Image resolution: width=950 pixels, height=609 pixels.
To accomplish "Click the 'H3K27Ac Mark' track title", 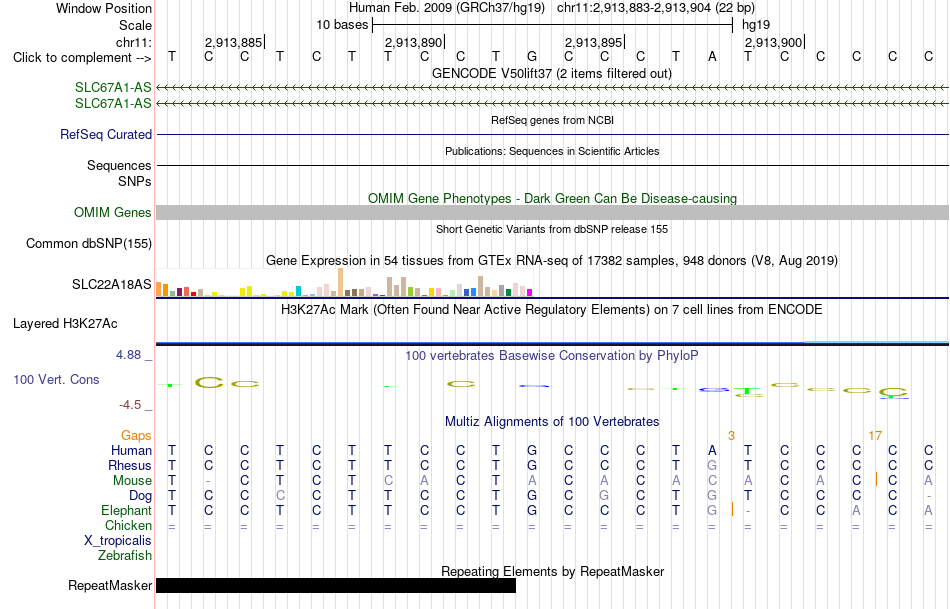I will pyautogui.click(x=552, y=310).
